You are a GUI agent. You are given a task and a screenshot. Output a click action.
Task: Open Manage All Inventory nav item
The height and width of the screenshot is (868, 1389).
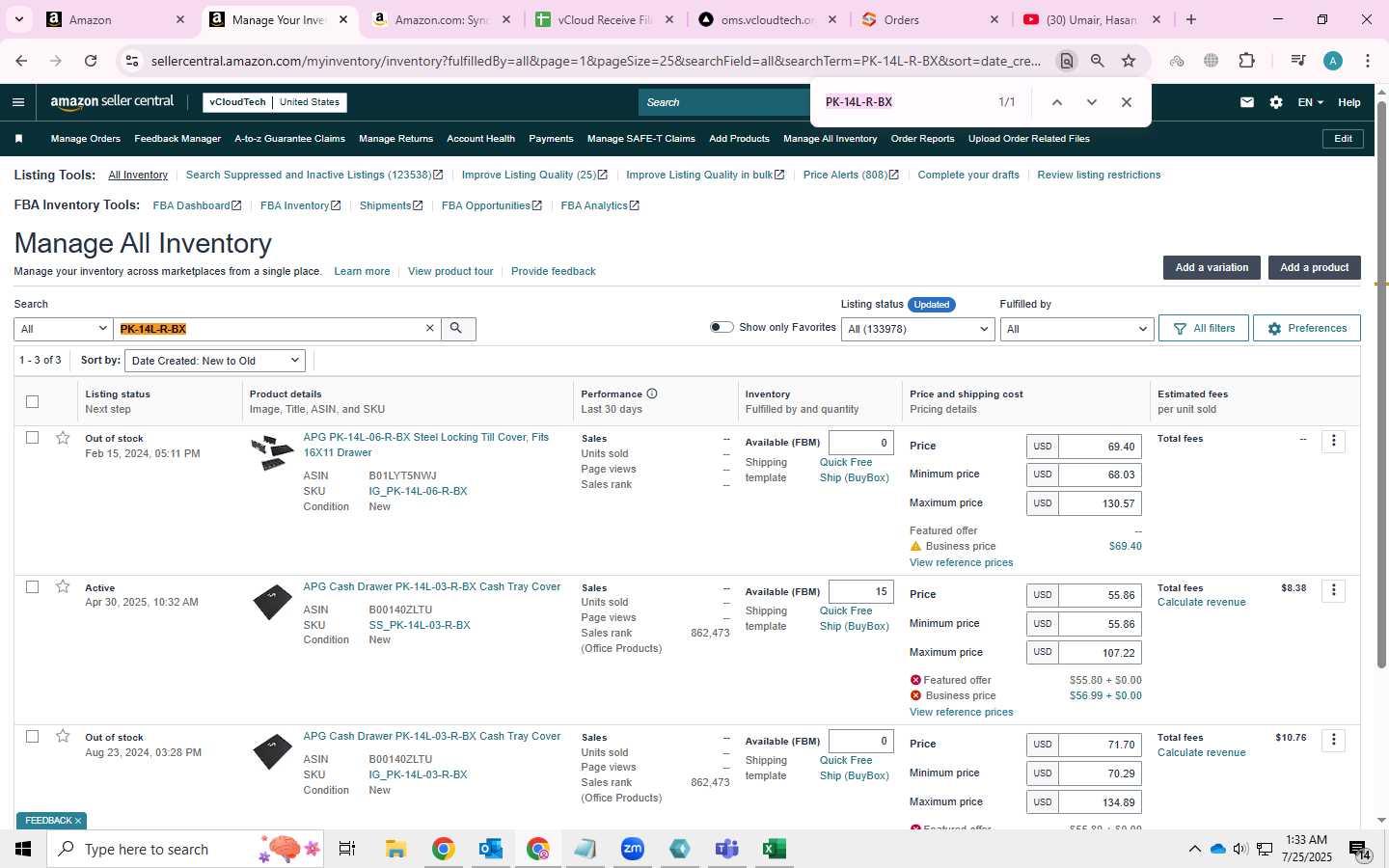pos(831,139)
